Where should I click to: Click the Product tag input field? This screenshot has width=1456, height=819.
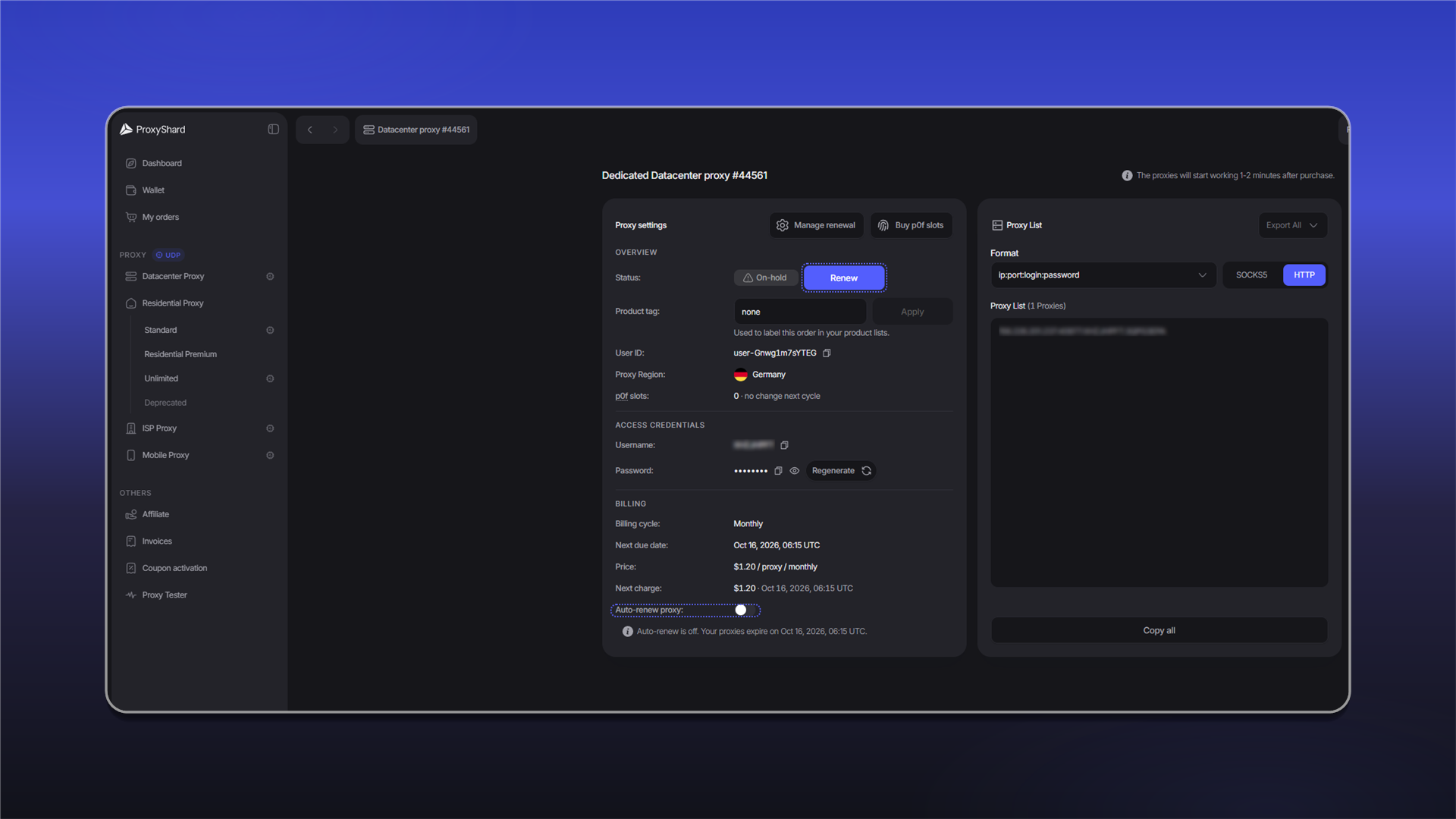tap(799, 312)
